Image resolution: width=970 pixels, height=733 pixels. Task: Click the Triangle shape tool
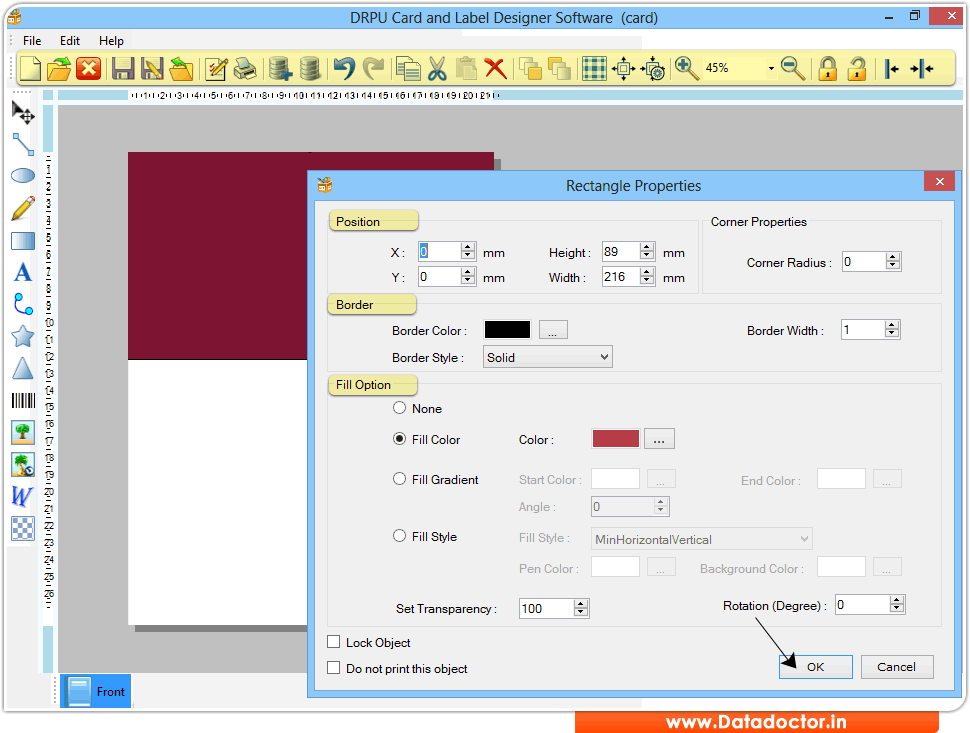(x=22, y=368)
